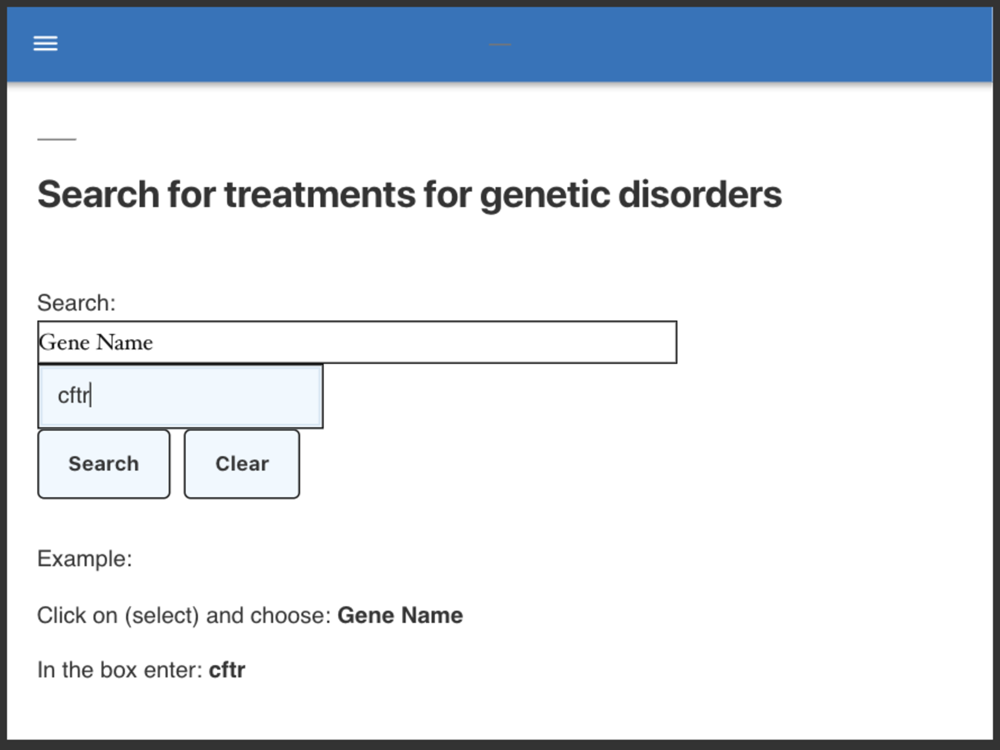The width and height of the screenshot is (1000, 750).
Task: Click the "In the box enter:" text
Action: pos(119,670)
